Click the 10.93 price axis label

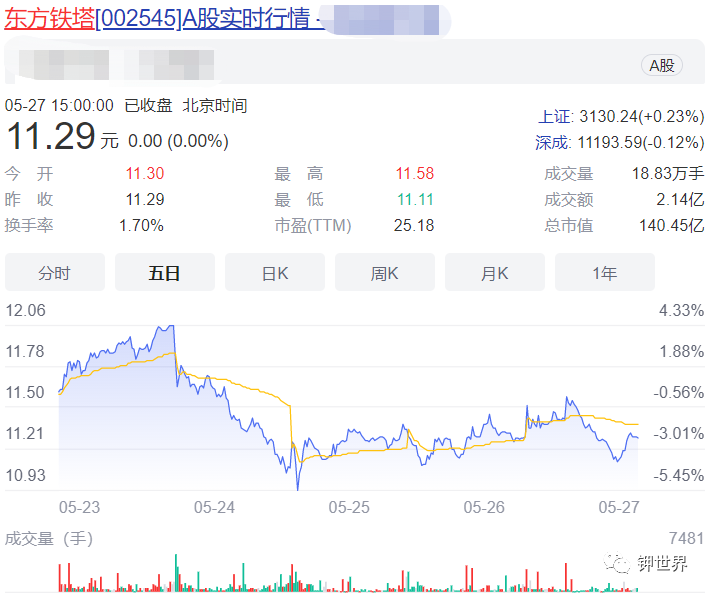point(25,475)
